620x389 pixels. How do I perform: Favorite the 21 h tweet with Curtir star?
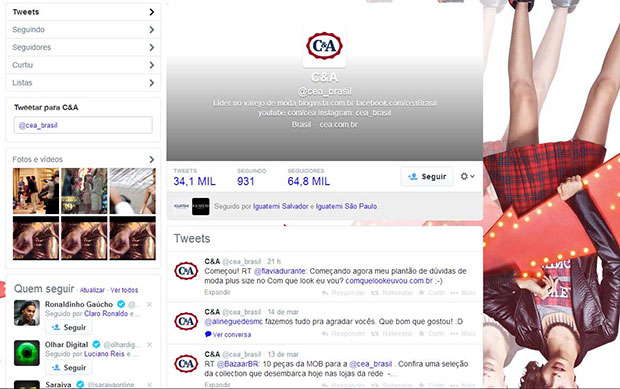431,293
